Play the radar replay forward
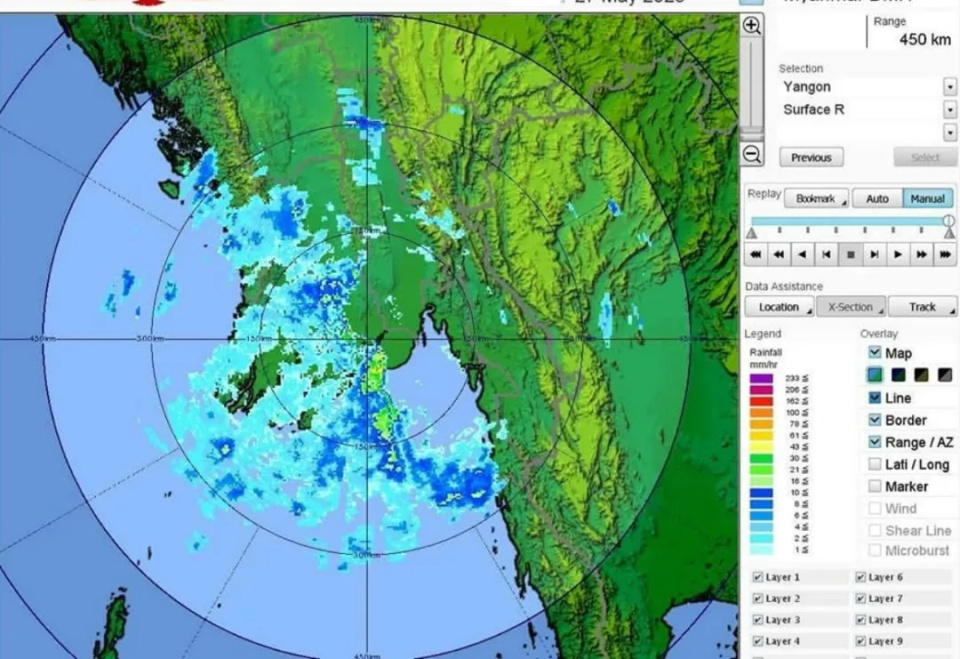 click(898, 254)
